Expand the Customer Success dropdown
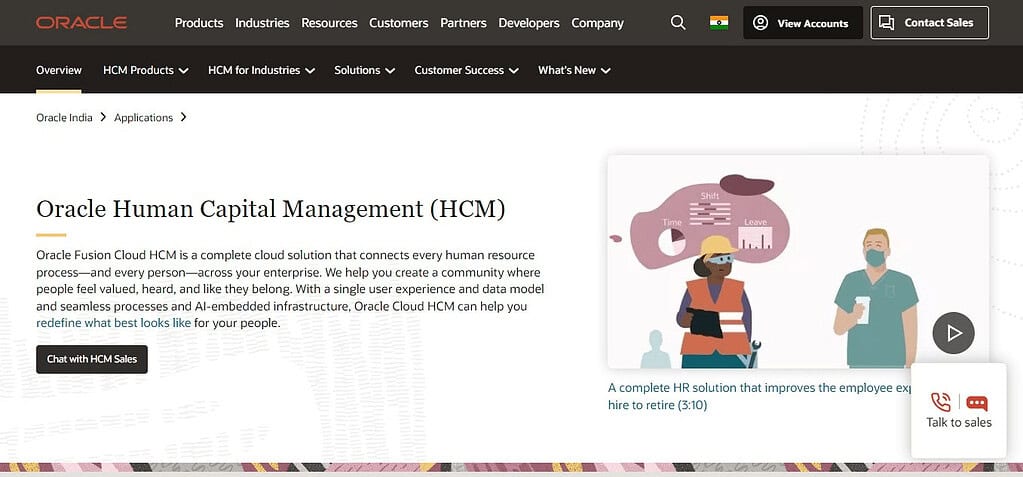Image resolution: width=1023 pixels, height=477 pixels. click(466, 70)
